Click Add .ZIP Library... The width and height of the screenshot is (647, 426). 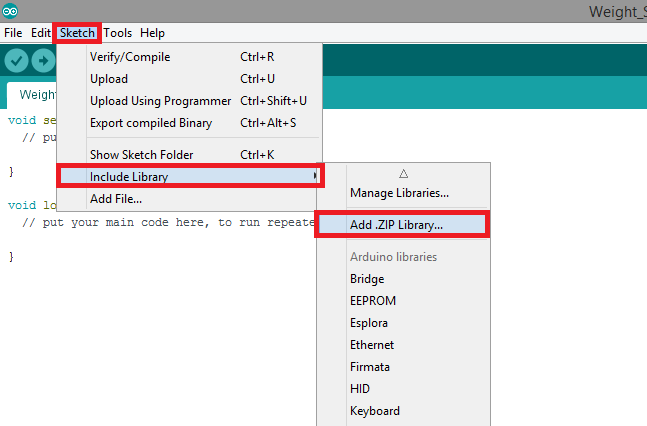pos(396,225)
